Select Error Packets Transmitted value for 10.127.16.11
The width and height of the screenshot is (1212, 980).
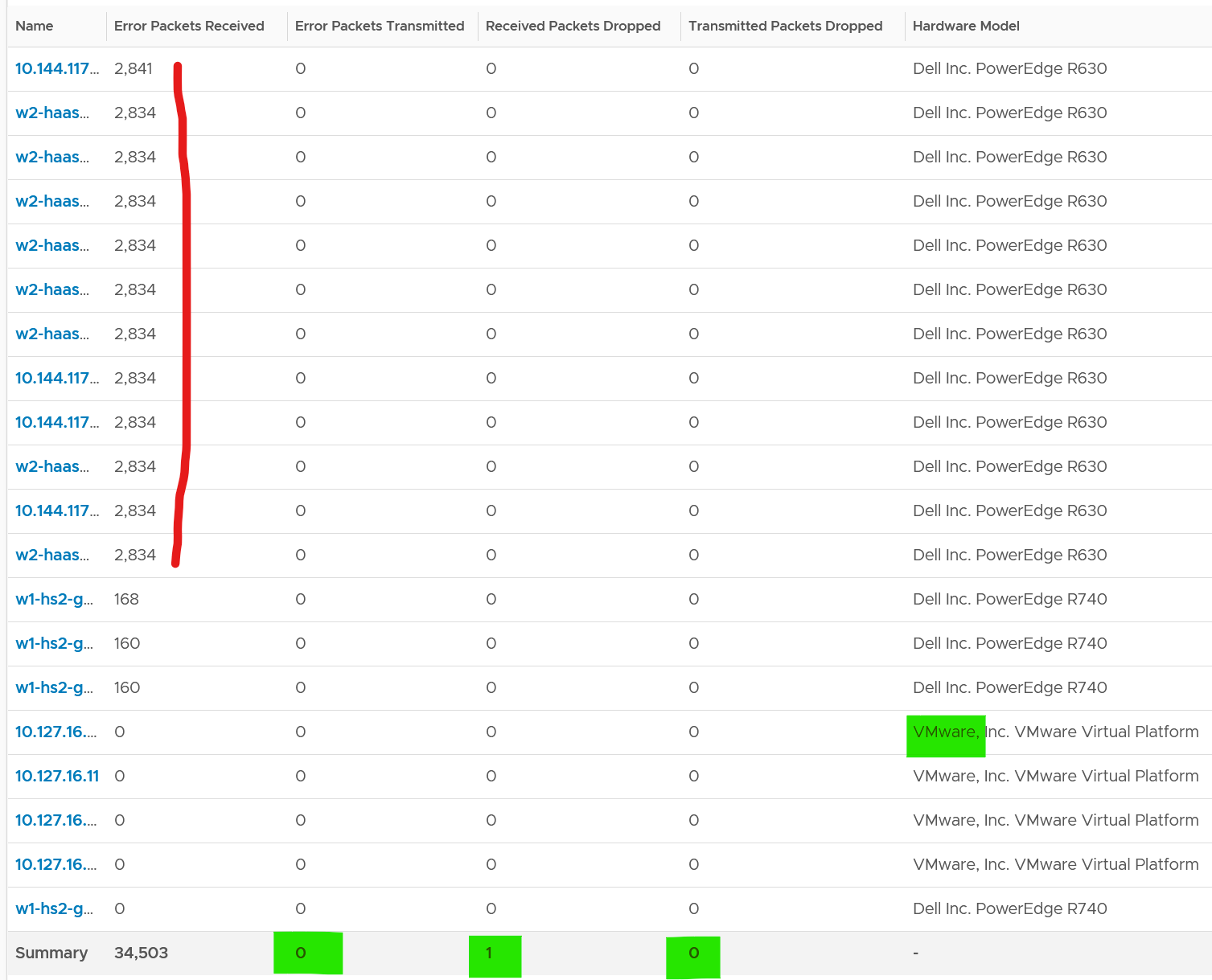(301, 776)
